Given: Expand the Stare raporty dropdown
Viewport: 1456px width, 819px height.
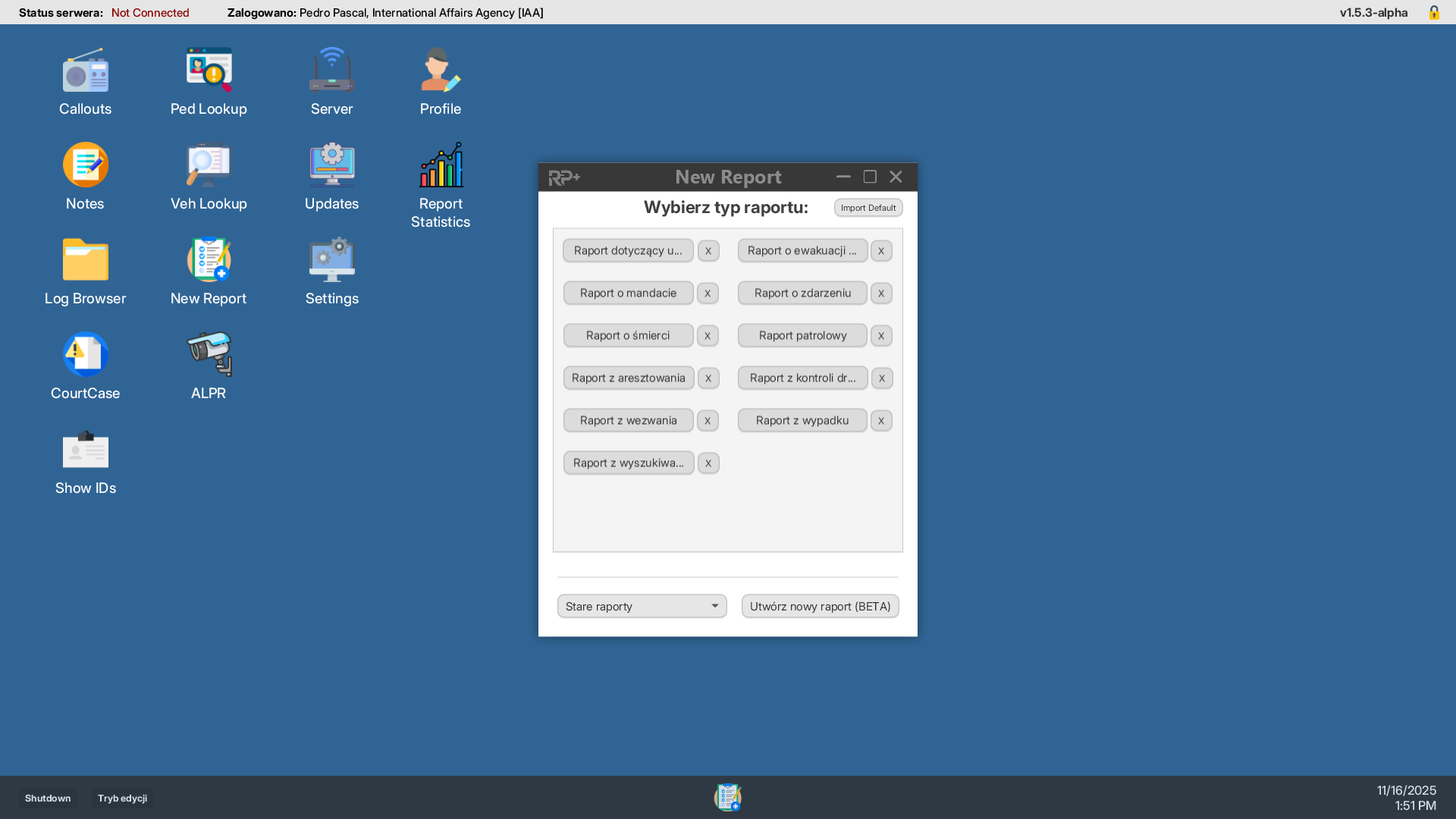Looking at the screenshot, I should click(x=642, y=606).
